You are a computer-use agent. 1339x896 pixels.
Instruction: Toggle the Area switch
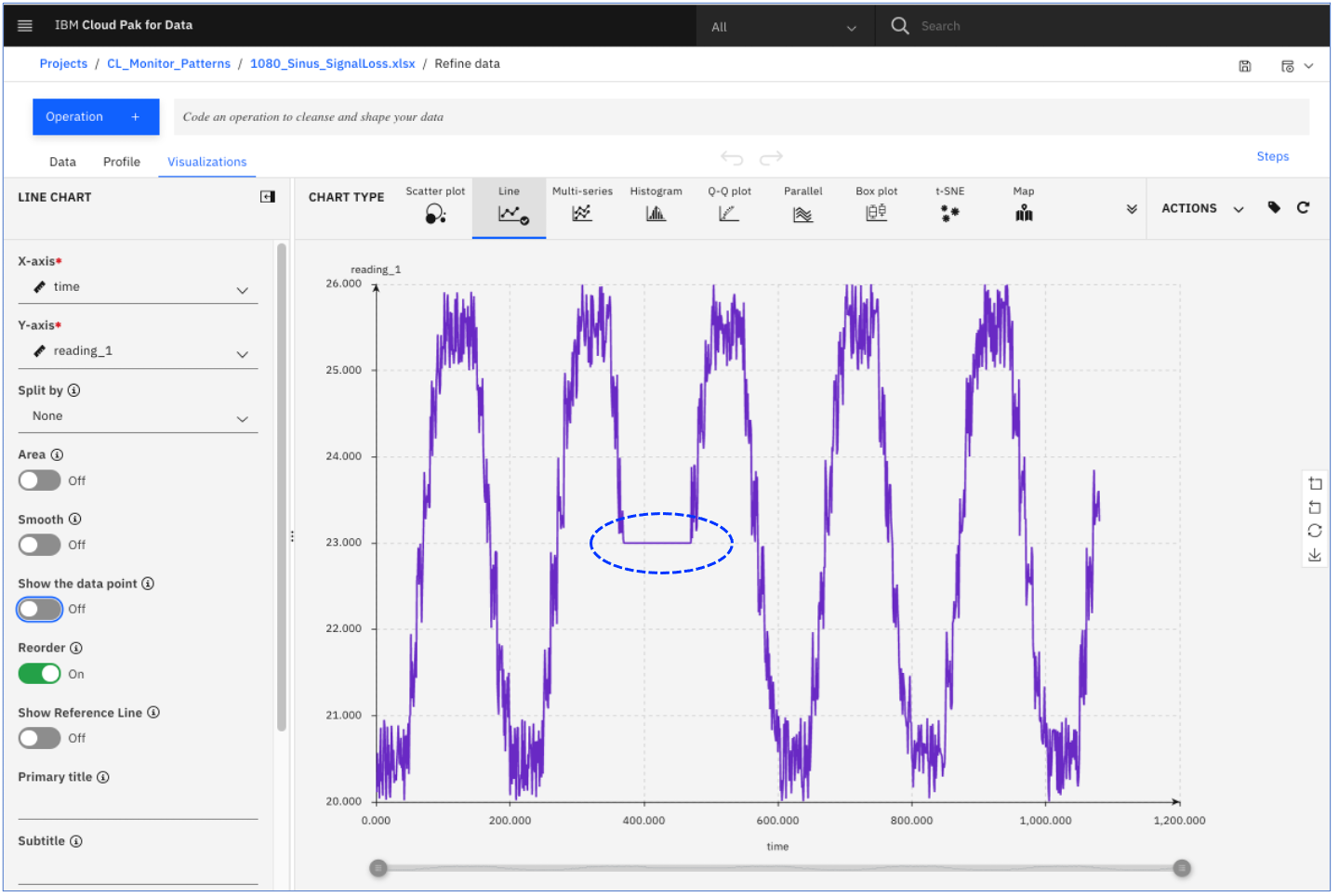point(40,481)
